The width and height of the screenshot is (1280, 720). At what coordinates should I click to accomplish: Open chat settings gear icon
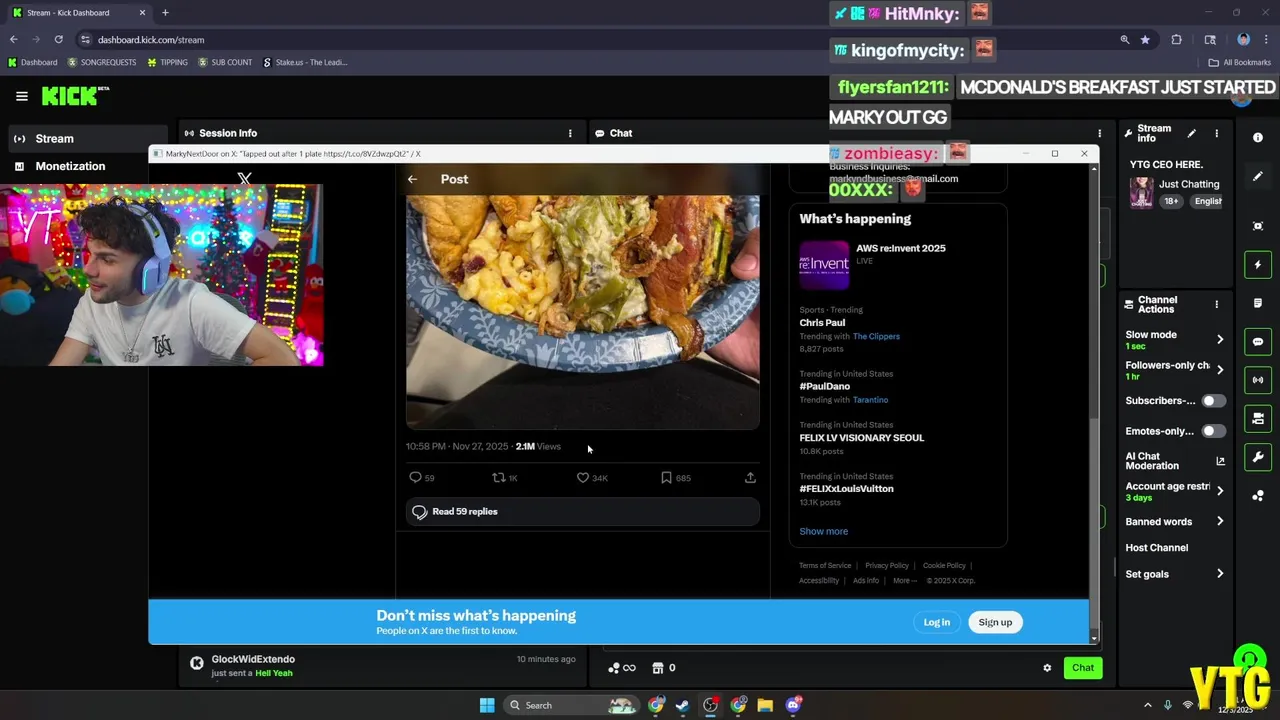point(1047,668)
